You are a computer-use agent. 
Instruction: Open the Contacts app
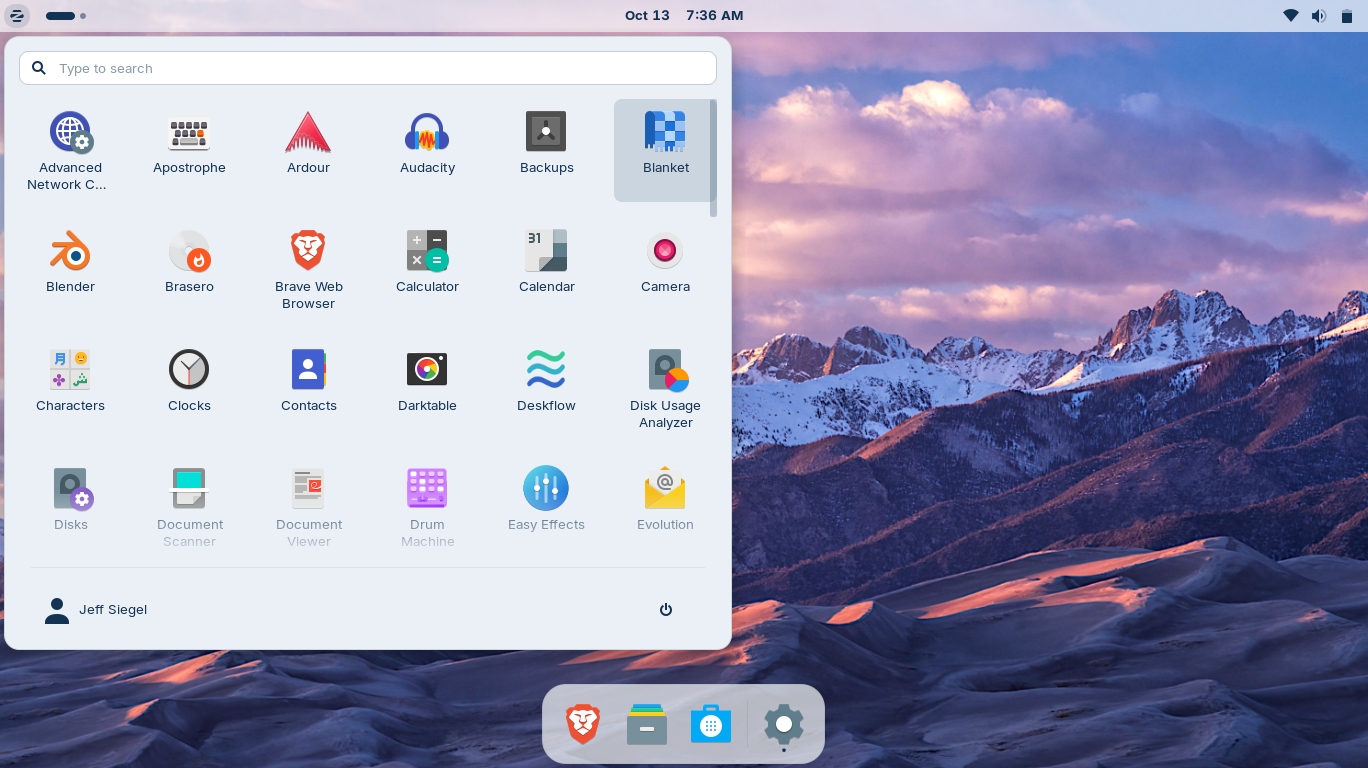coord(308,388)
